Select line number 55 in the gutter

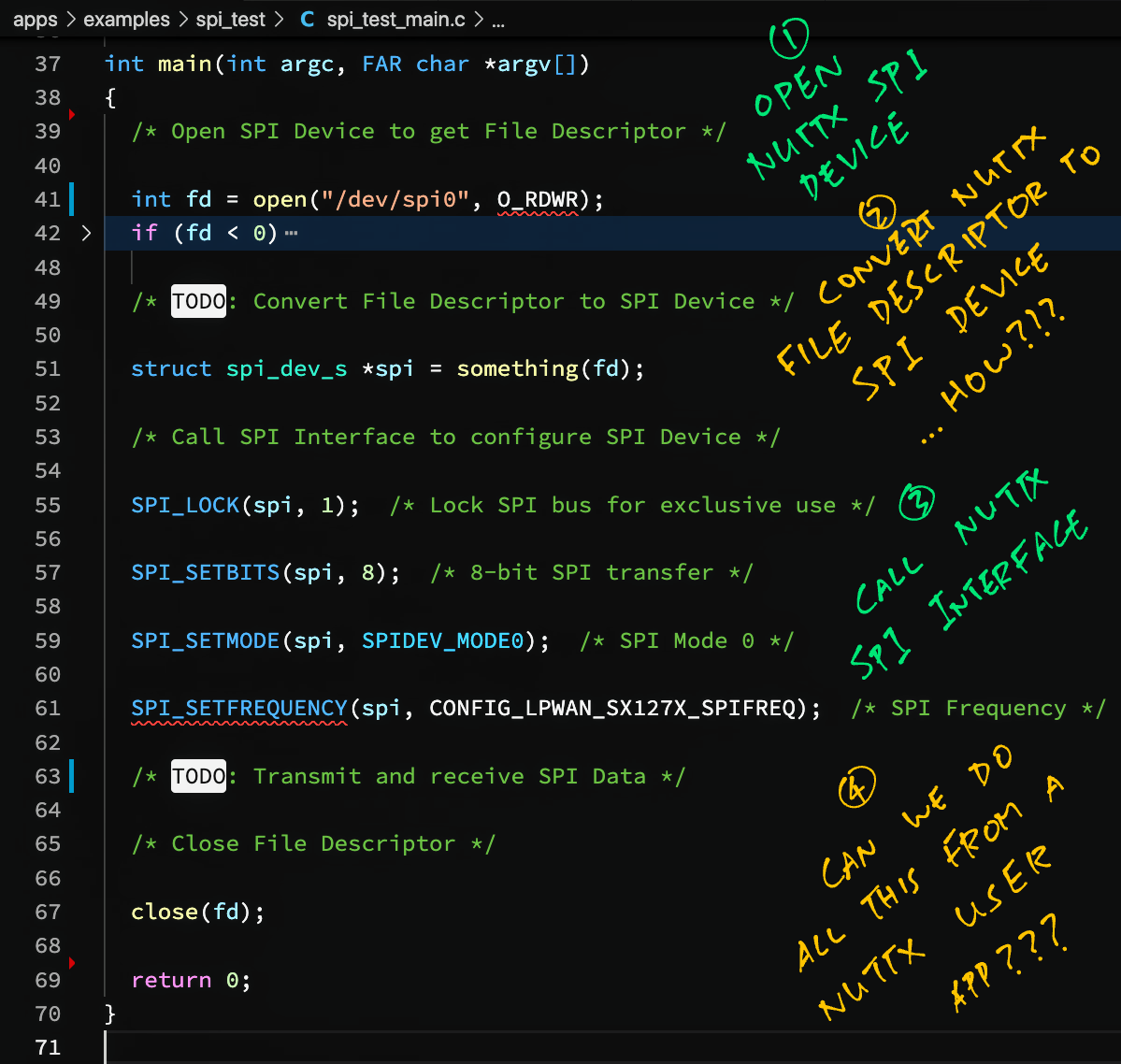coord(48,505)
